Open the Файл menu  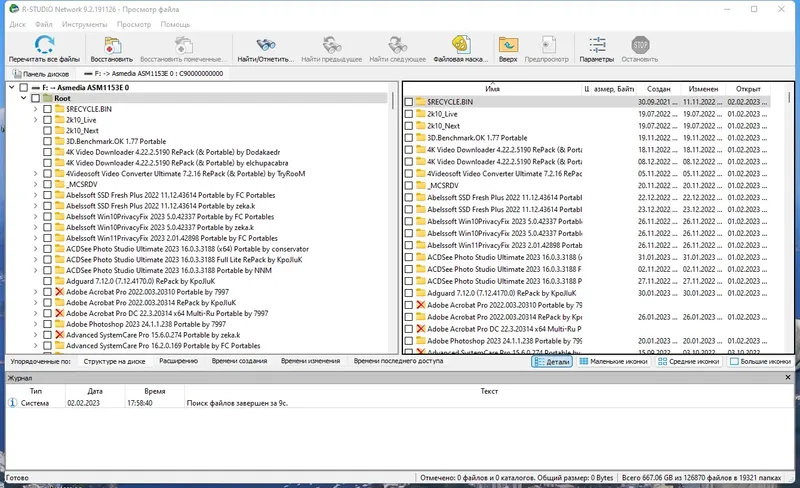[x=44, y=24]
